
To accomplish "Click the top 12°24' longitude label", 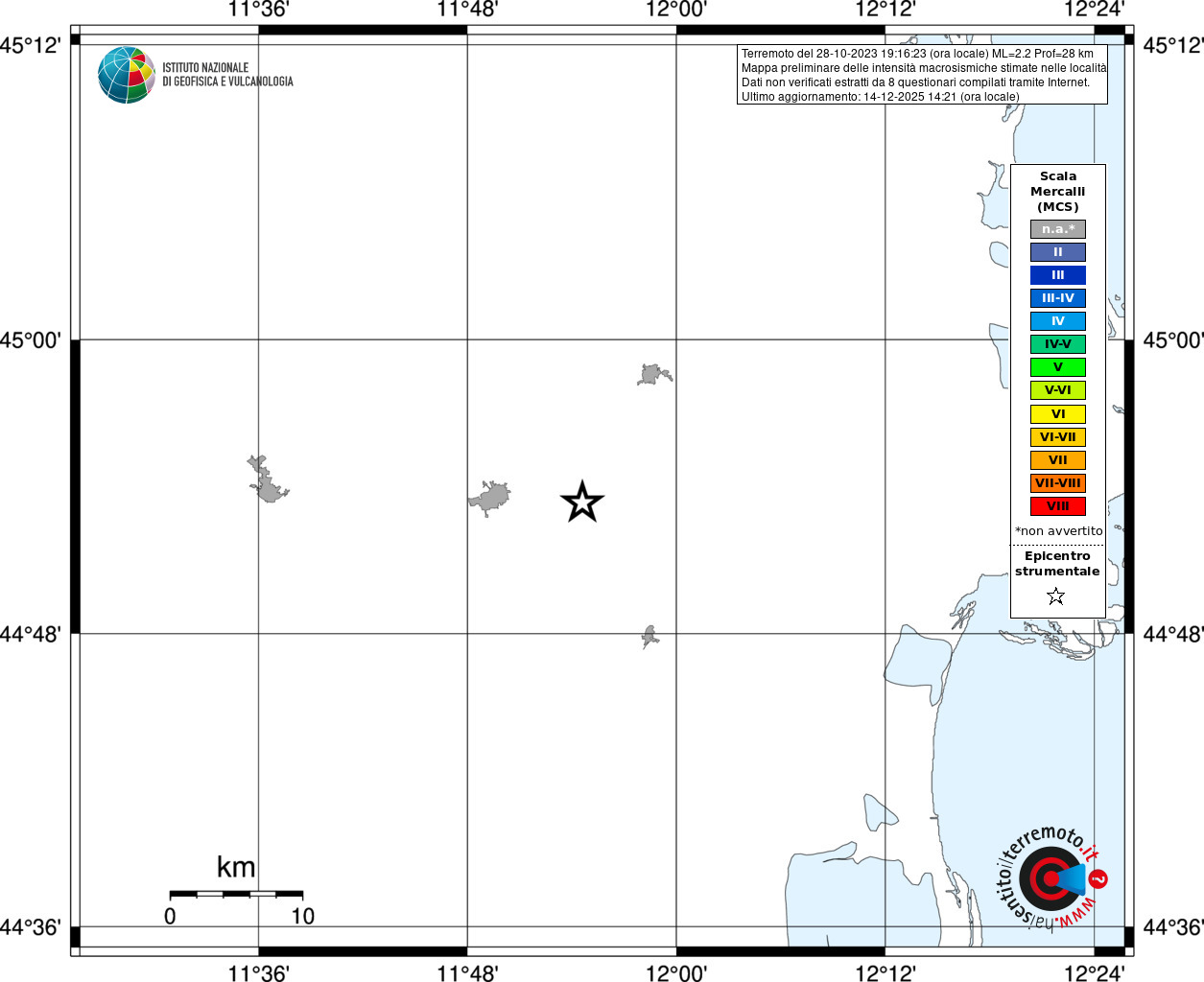I will click(x=1095, y=10).
